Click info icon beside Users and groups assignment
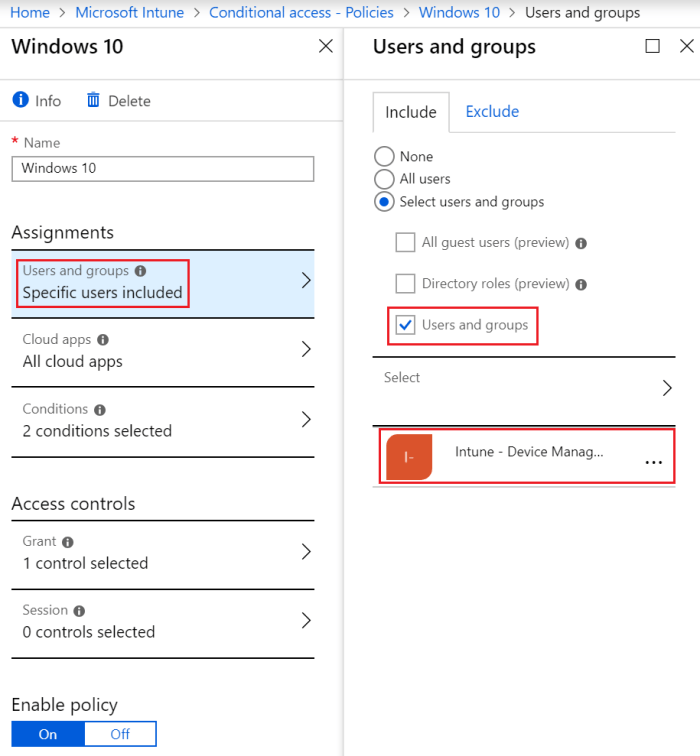Viewport: 700px width, 756px height. [x=141, y=271]
